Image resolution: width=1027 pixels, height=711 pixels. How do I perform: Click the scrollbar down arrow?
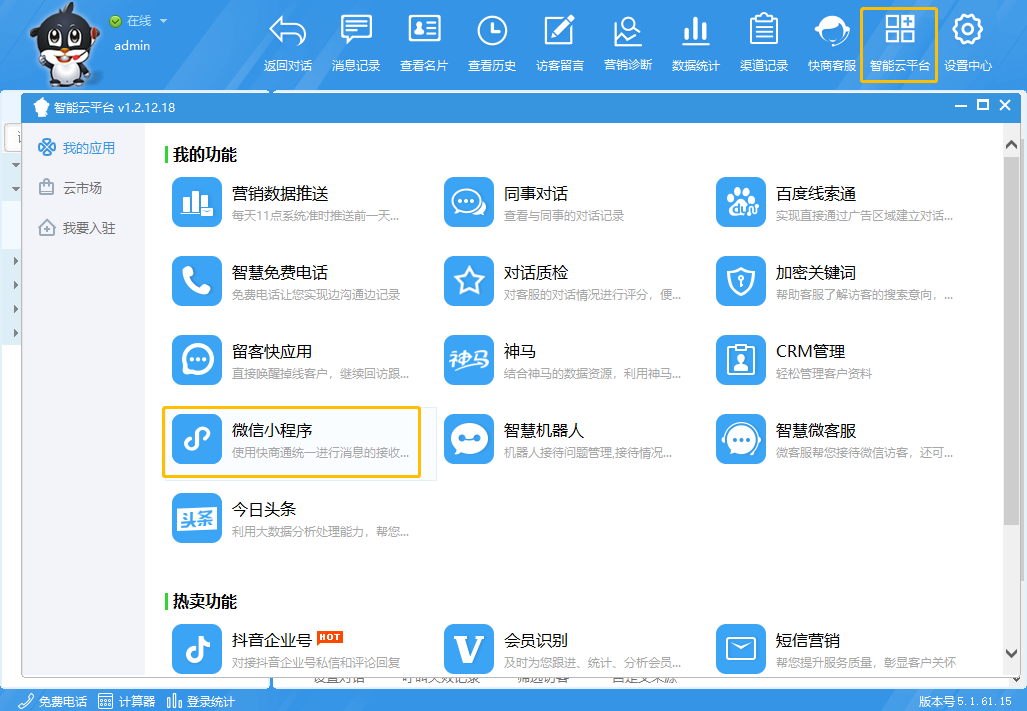click(1012, 654)
